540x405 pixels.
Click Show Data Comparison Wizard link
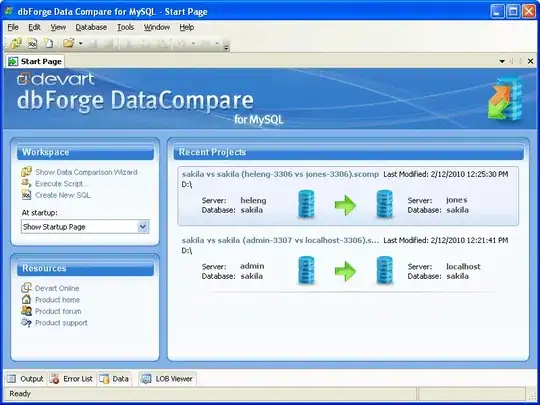86,172
